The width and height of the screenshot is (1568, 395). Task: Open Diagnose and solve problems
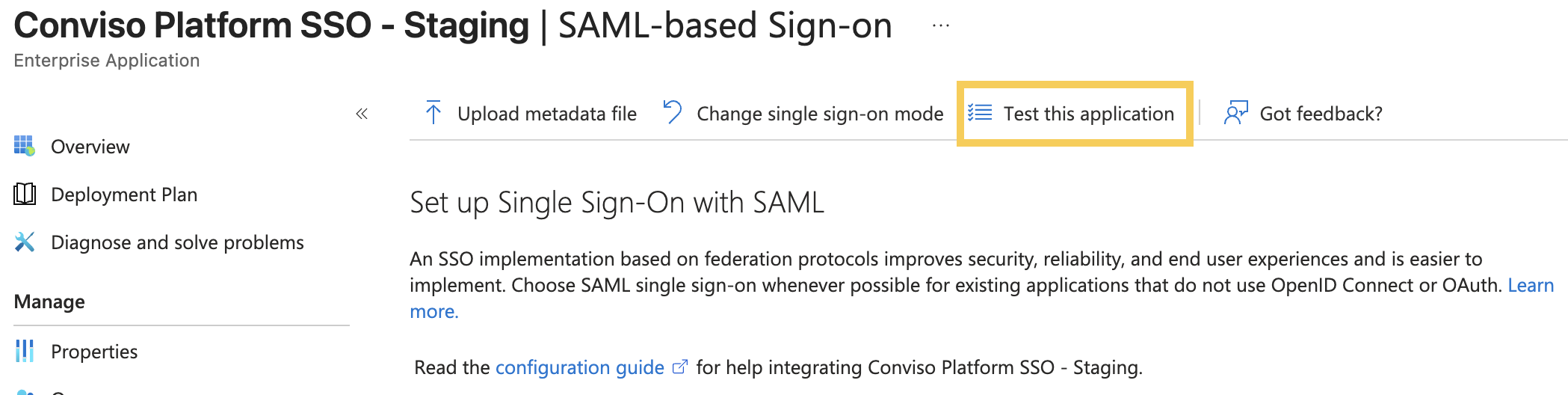[x=177, y=242]
